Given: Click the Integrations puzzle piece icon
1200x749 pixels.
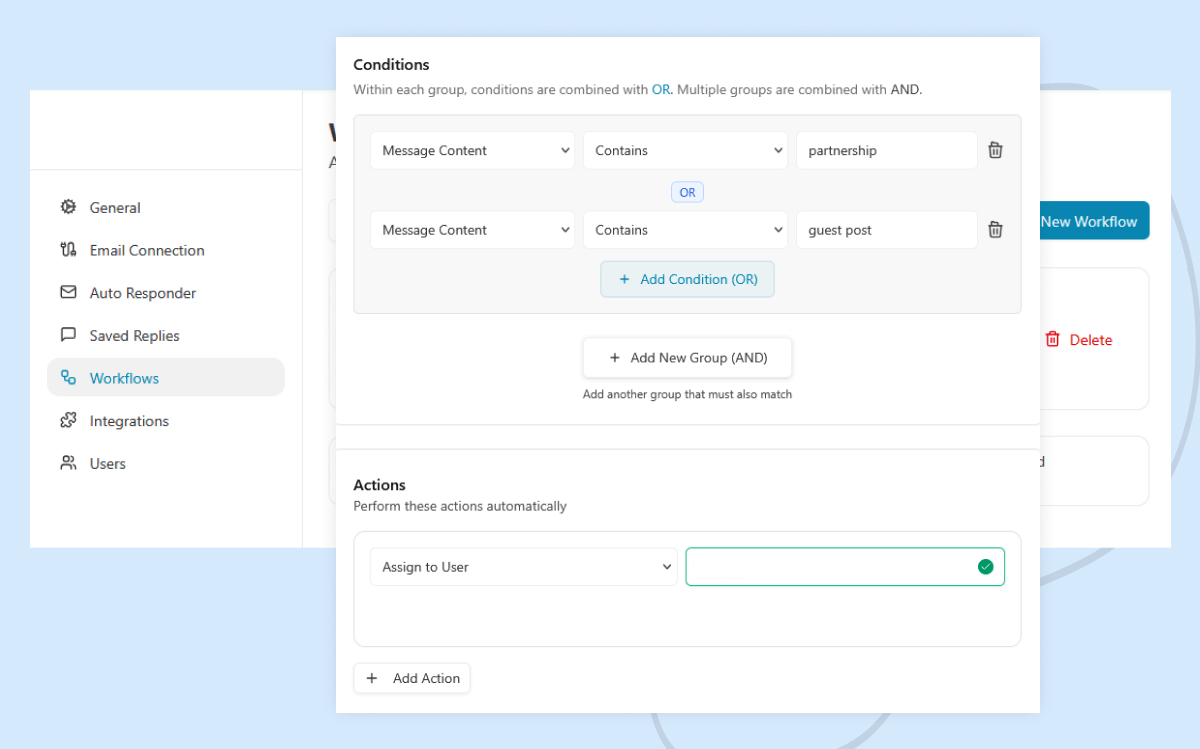Looking at the screenshot, I should pos(68,421).
